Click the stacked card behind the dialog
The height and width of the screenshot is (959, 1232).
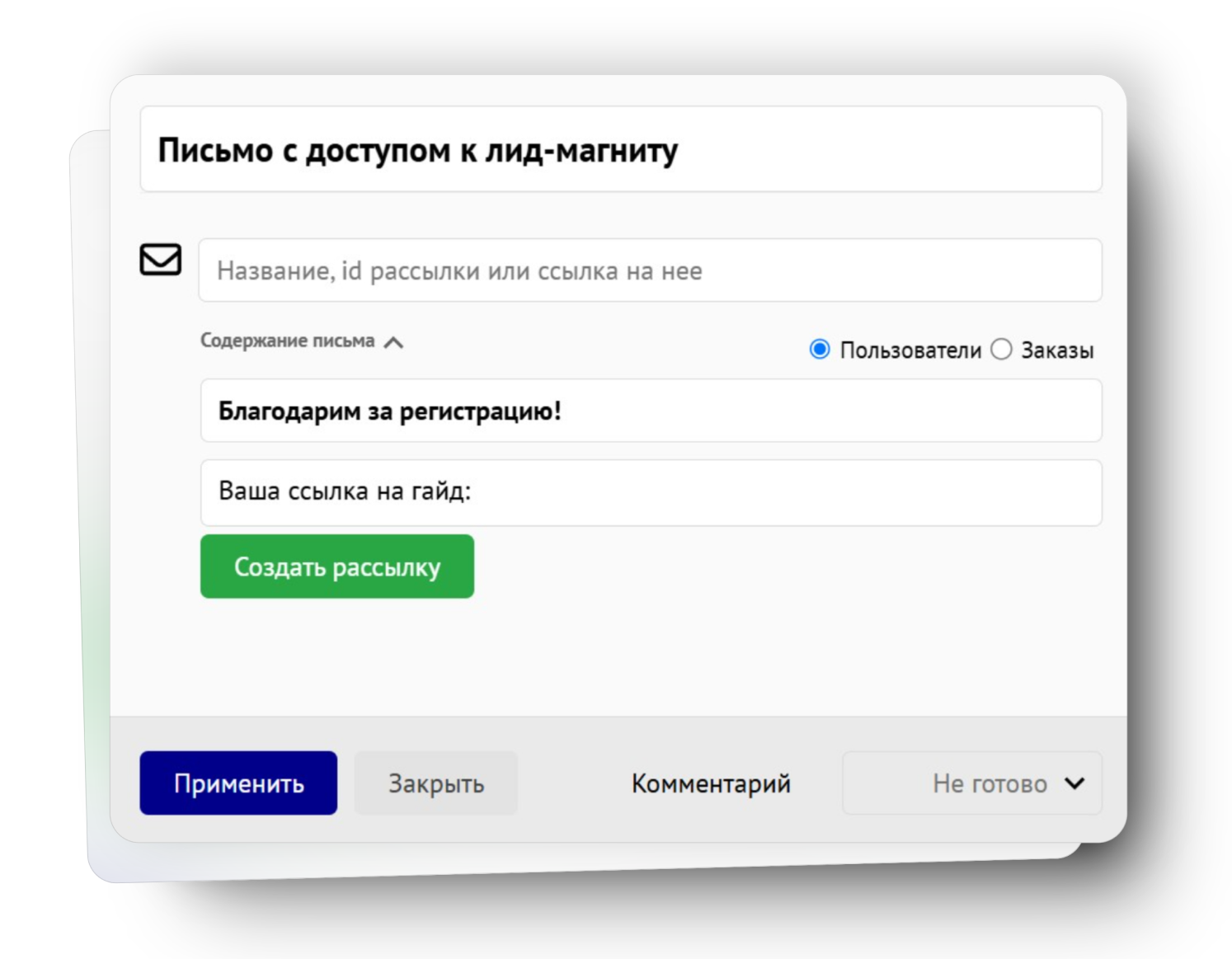(91, 495)
